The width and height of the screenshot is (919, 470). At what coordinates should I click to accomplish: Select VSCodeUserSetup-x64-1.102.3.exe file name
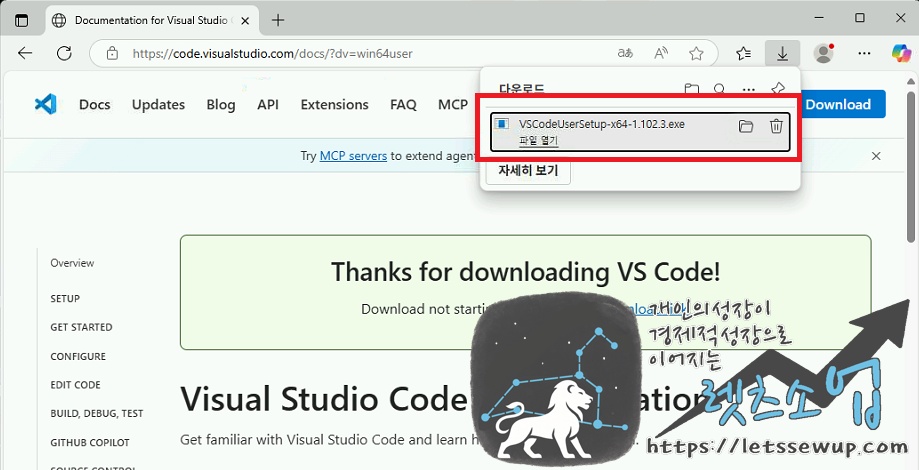pyautogui.click(x=602, y=124)
